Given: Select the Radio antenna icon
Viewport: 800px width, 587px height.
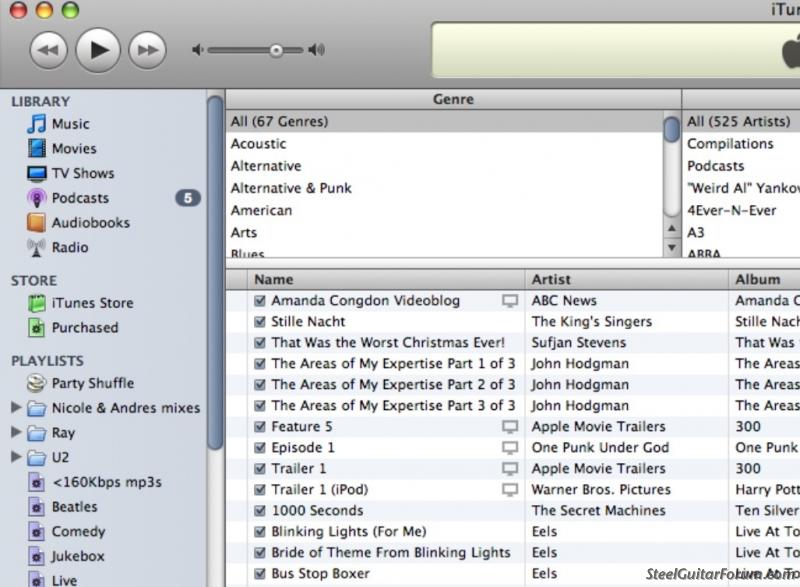Looking at the screenshot, I should tap(36, 247).
